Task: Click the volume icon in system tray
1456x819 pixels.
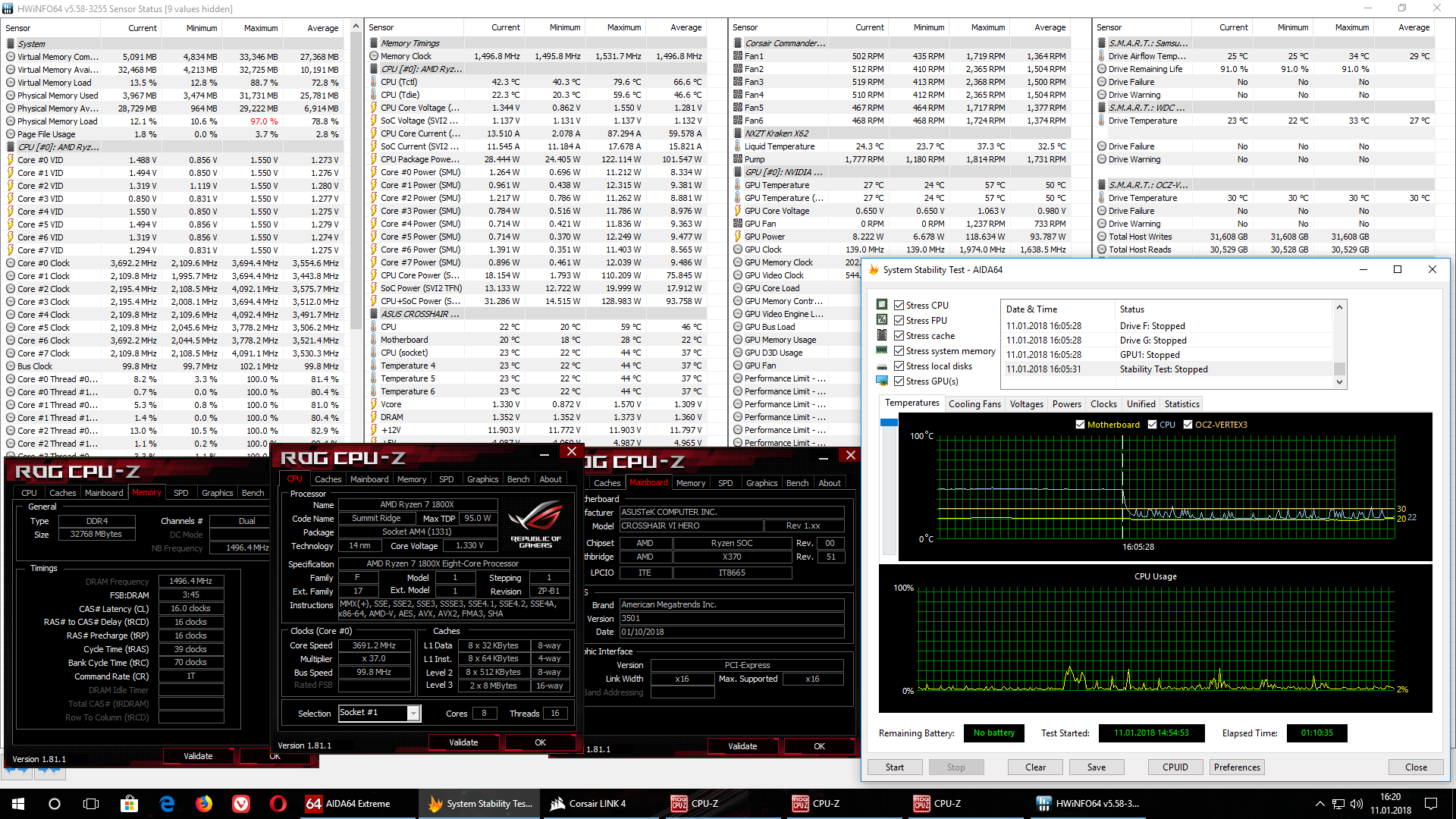Action: click(x=1357, y=804)
